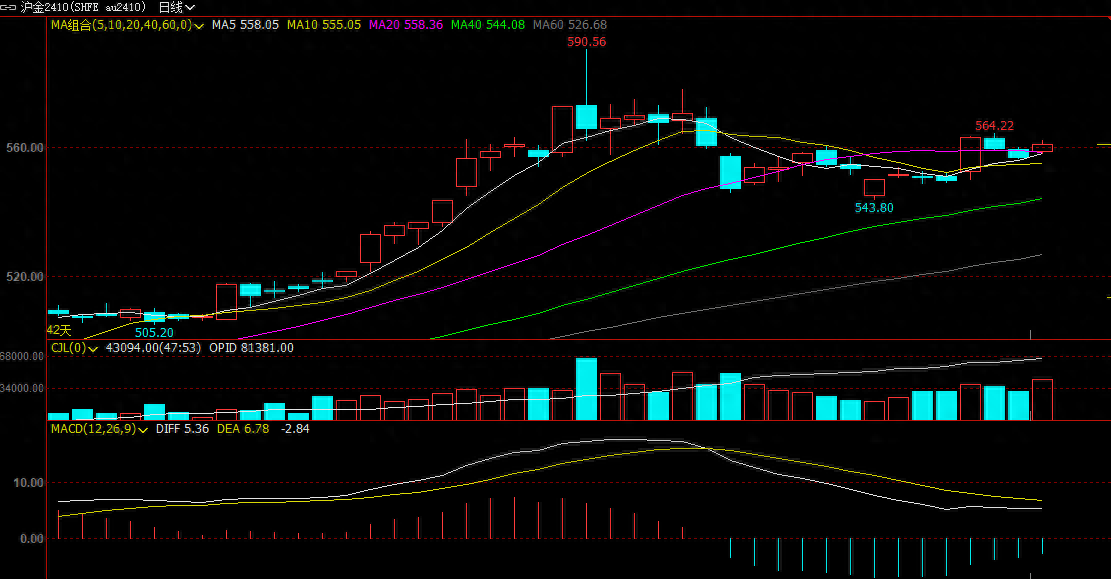This screenshot has width=1111, height=579.
Task: Select the MA5 558.05 legend label
Action: coord(245,25)
